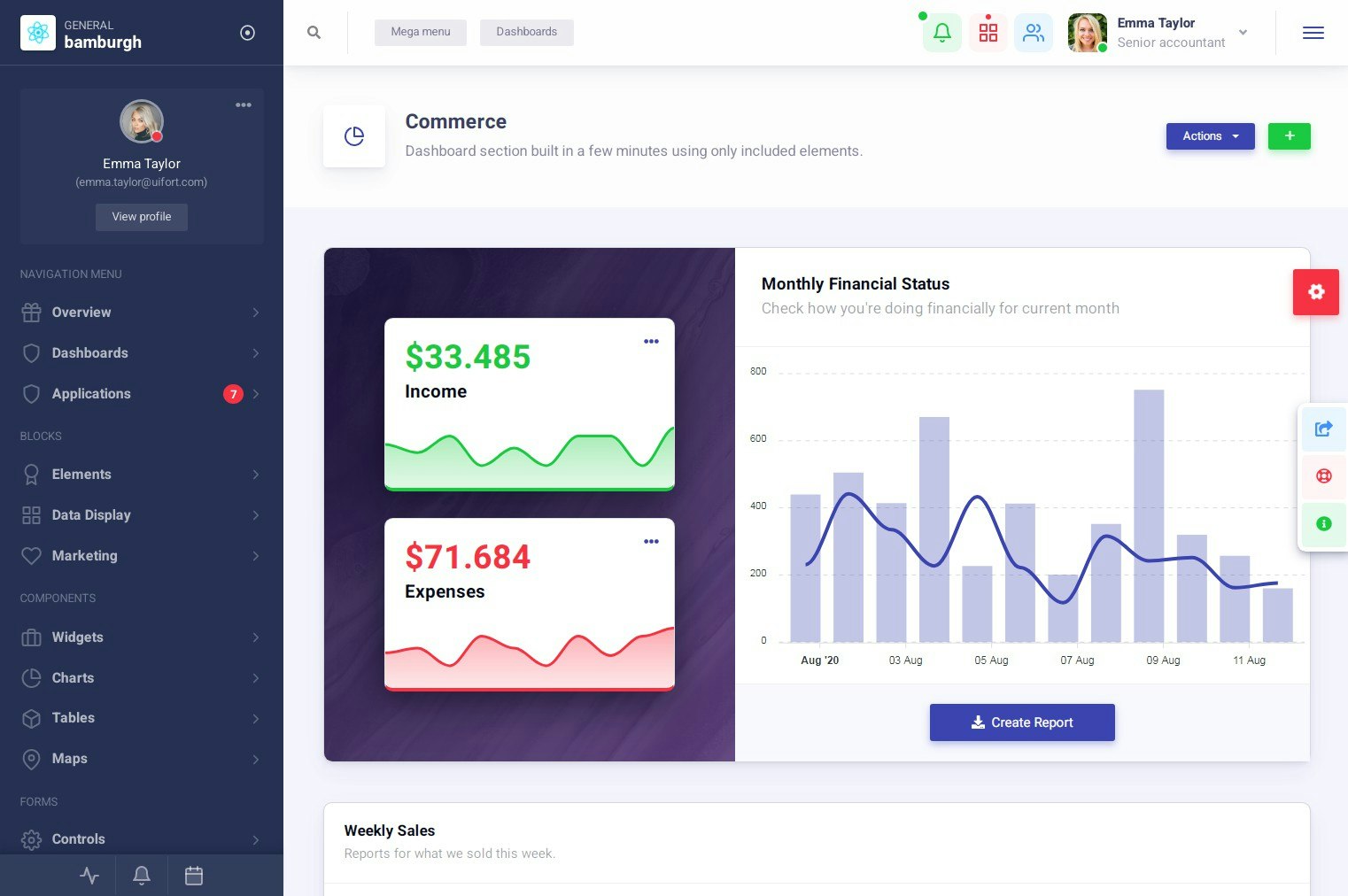
Task: Expand the Emma Taylor profile dropdown
Action: 1243,32
